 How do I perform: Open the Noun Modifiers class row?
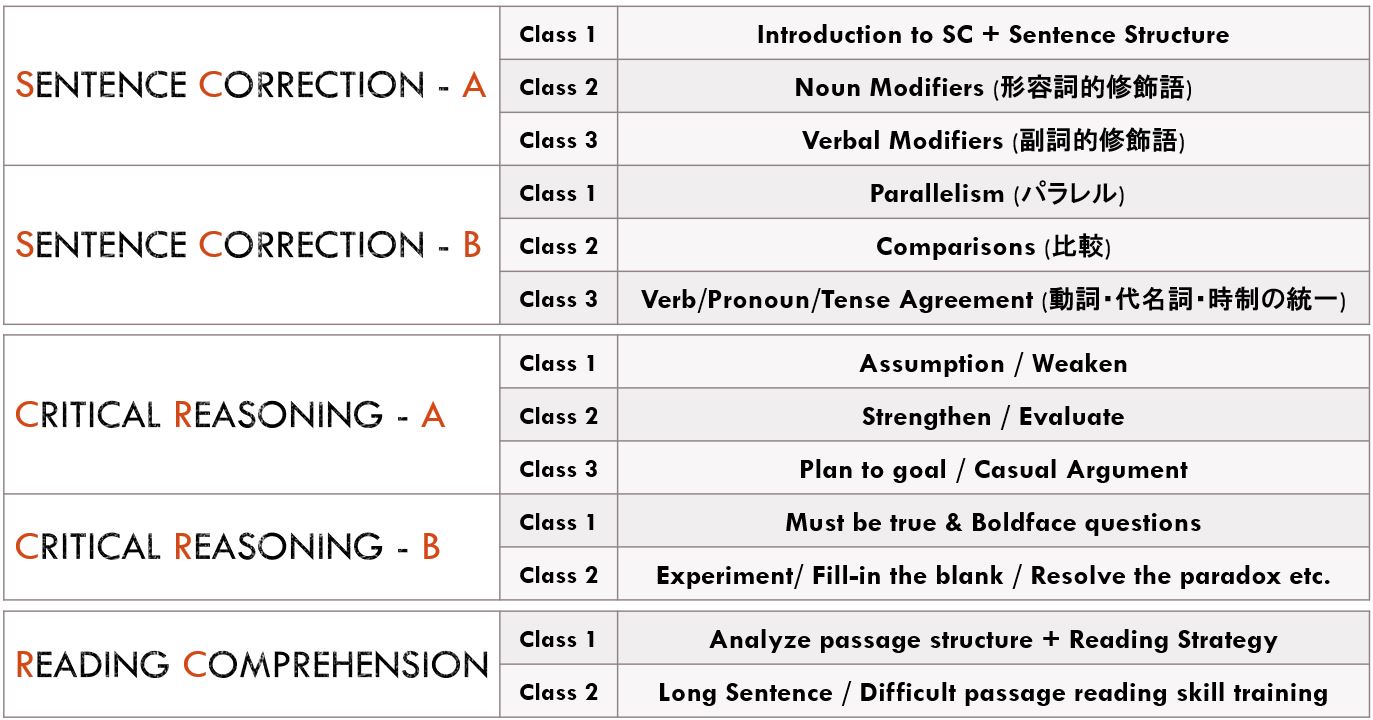993,87
